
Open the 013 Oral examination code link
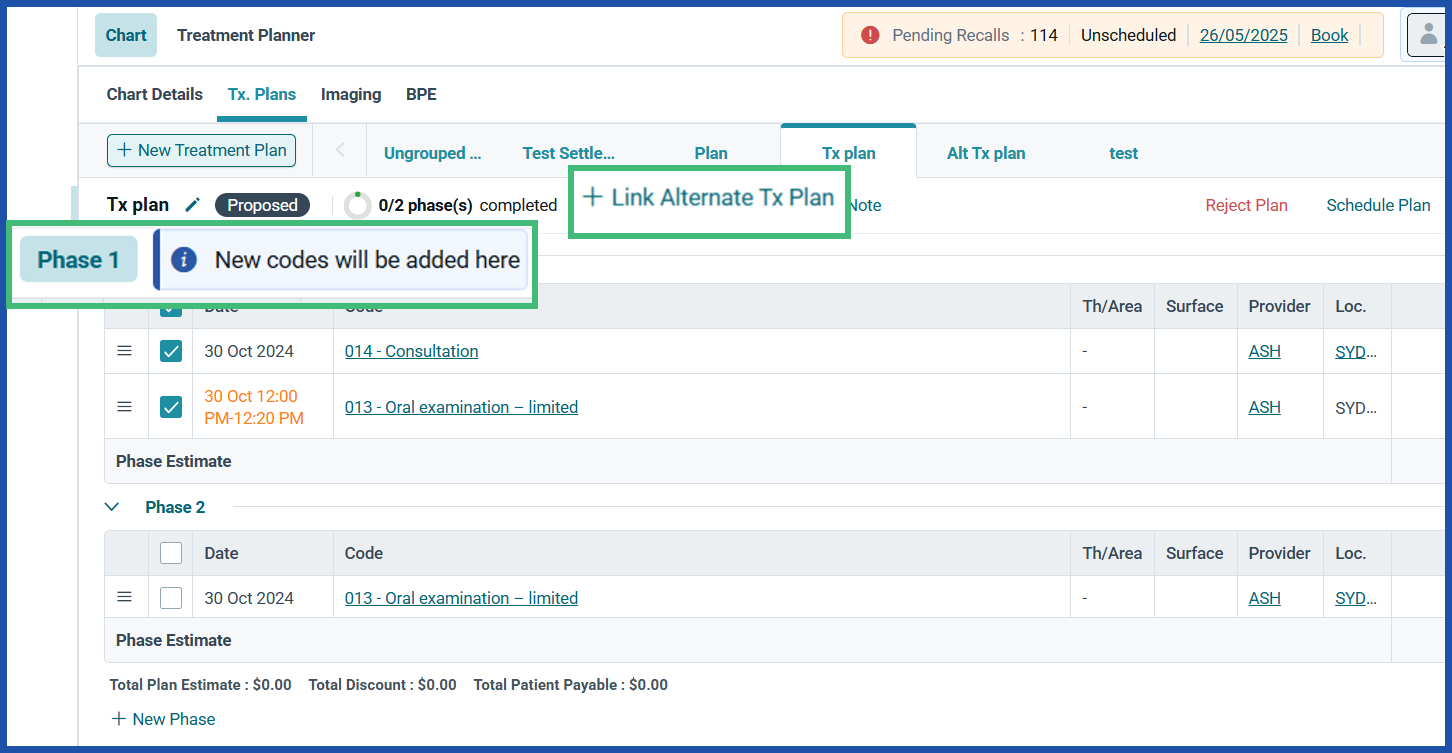point(460,406)
